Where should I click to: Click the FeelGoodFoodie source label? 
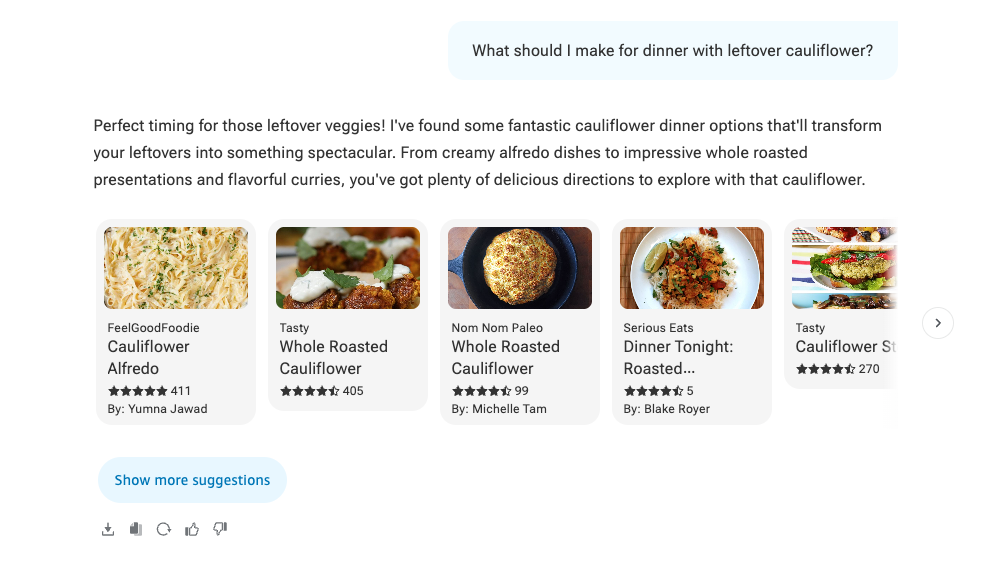(153, 328)
